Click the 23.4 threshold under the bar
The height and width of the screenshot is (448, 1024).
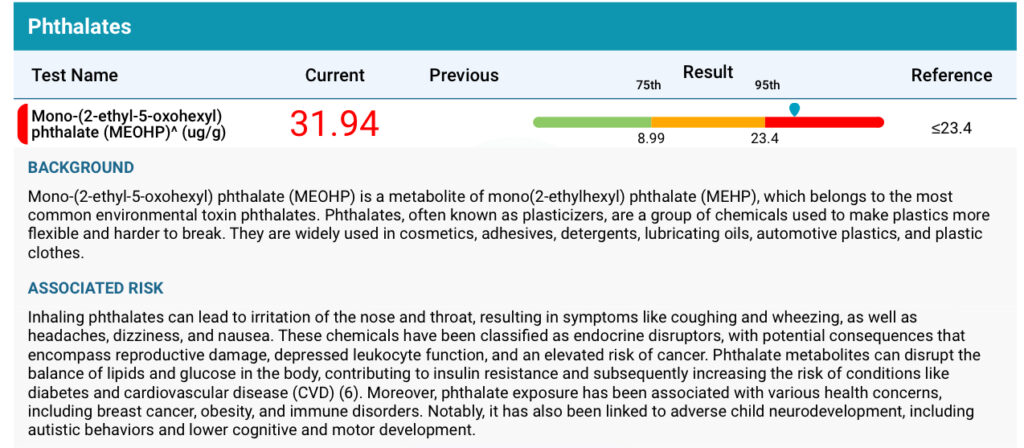764,139
